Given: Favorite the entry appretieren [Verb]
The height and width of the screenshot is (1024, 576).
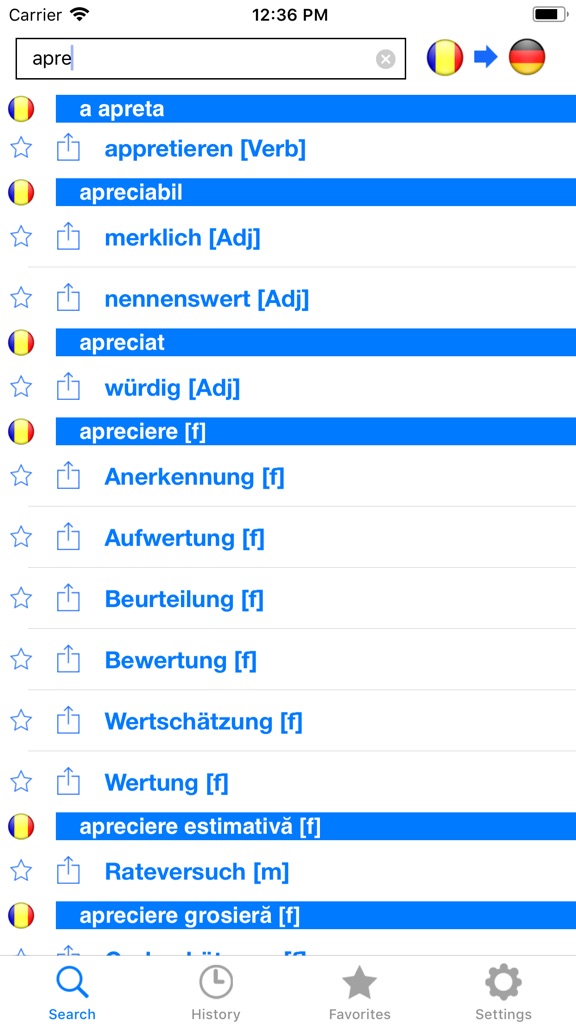Looking at the screenshot, I should pyautogui.click(x=21, y=147).
